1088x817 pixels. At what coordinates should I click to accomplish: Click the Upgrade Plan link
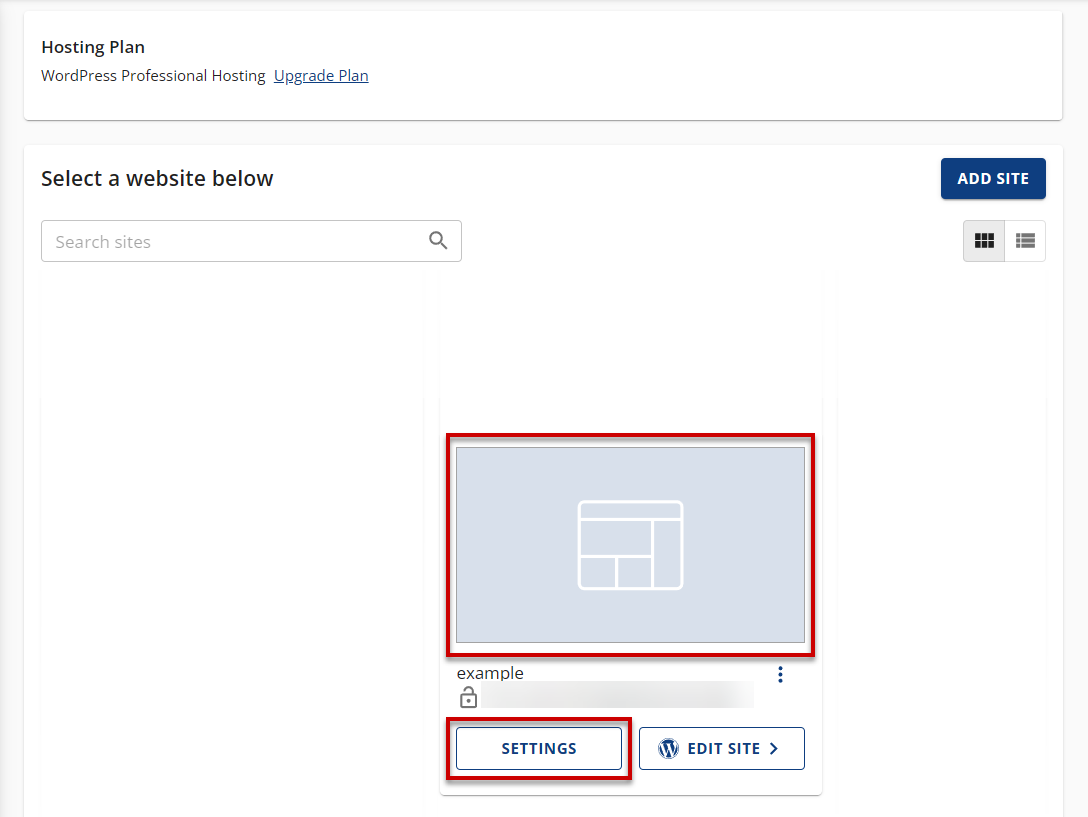[x=321, y=76]
